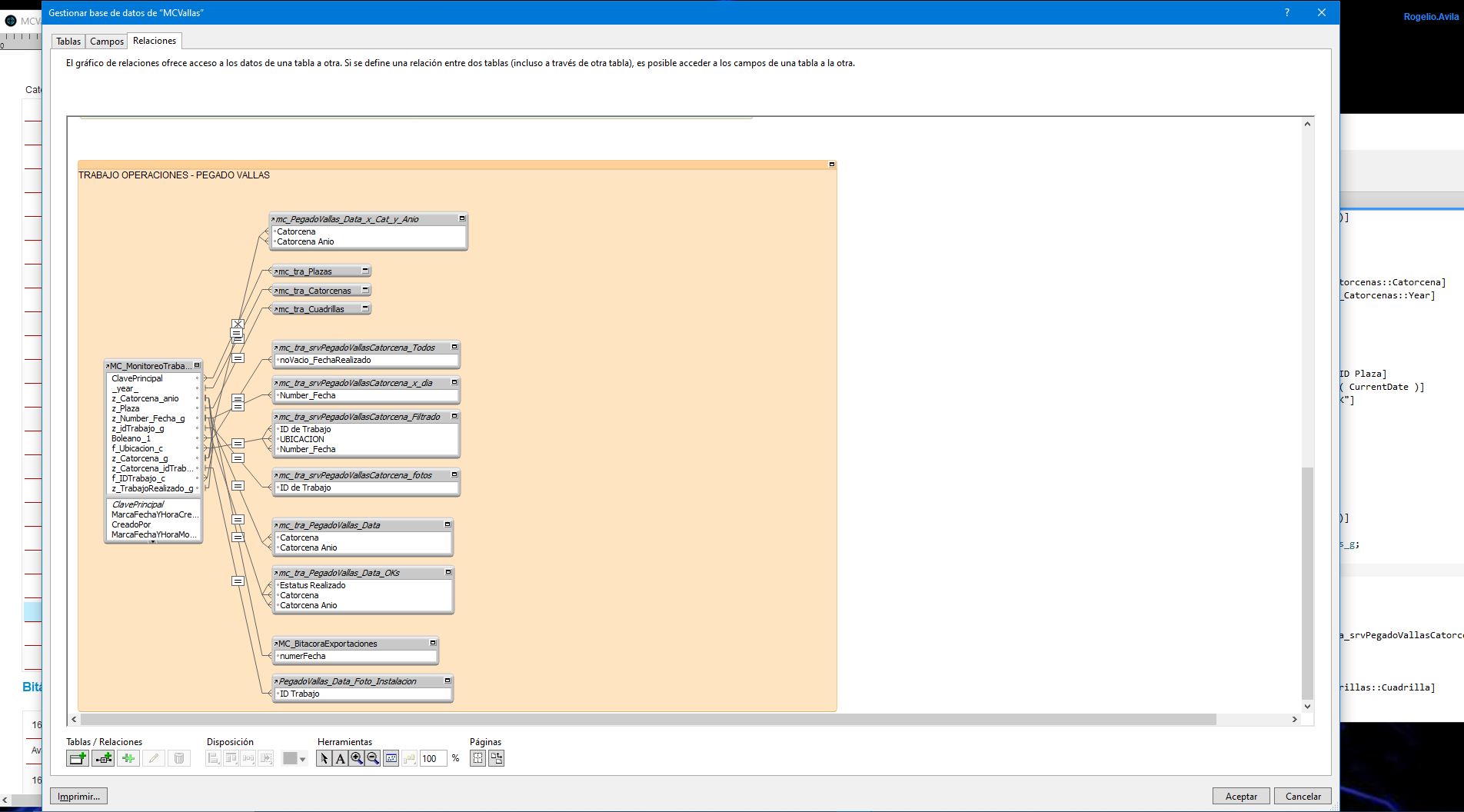Click the fit graph to window icon
Viewport: 1464px width, 812px height.
click(x=391, y=758)
